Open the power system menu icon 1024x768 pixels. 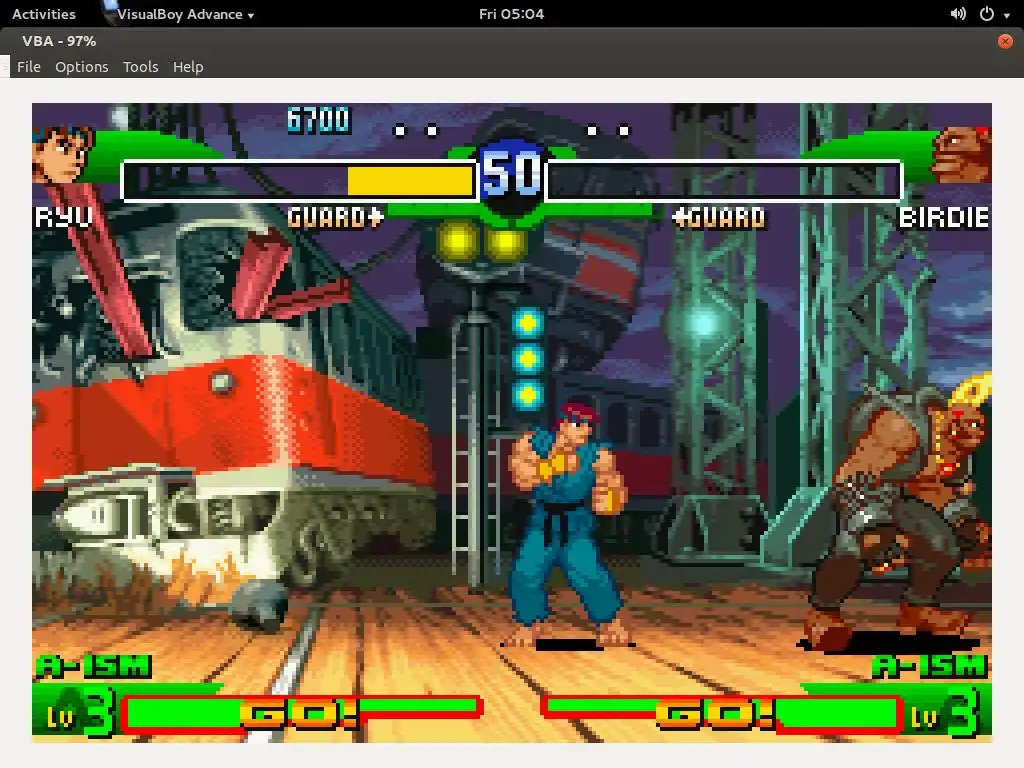[x=987, y=14]
